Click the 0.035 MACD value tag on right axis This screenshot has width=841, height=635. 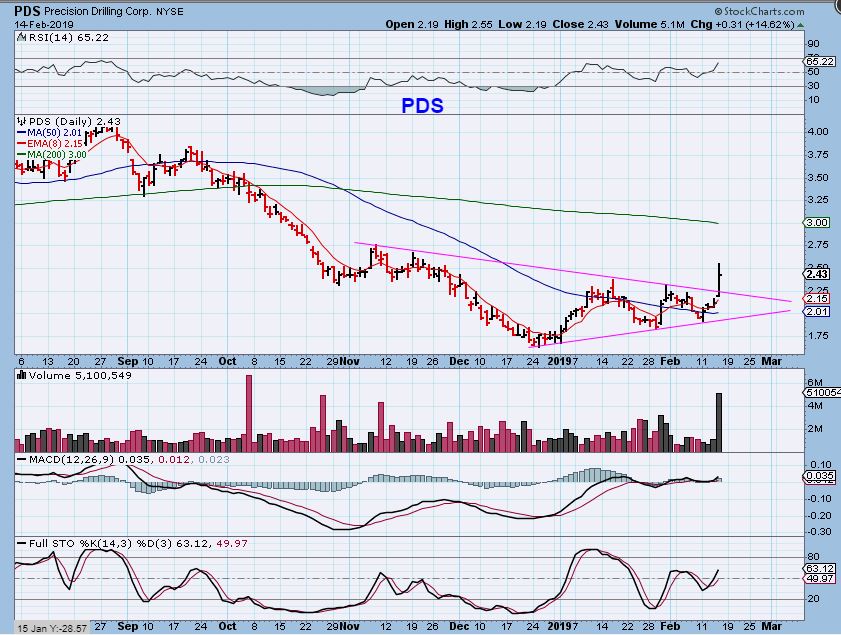point(820,476)
